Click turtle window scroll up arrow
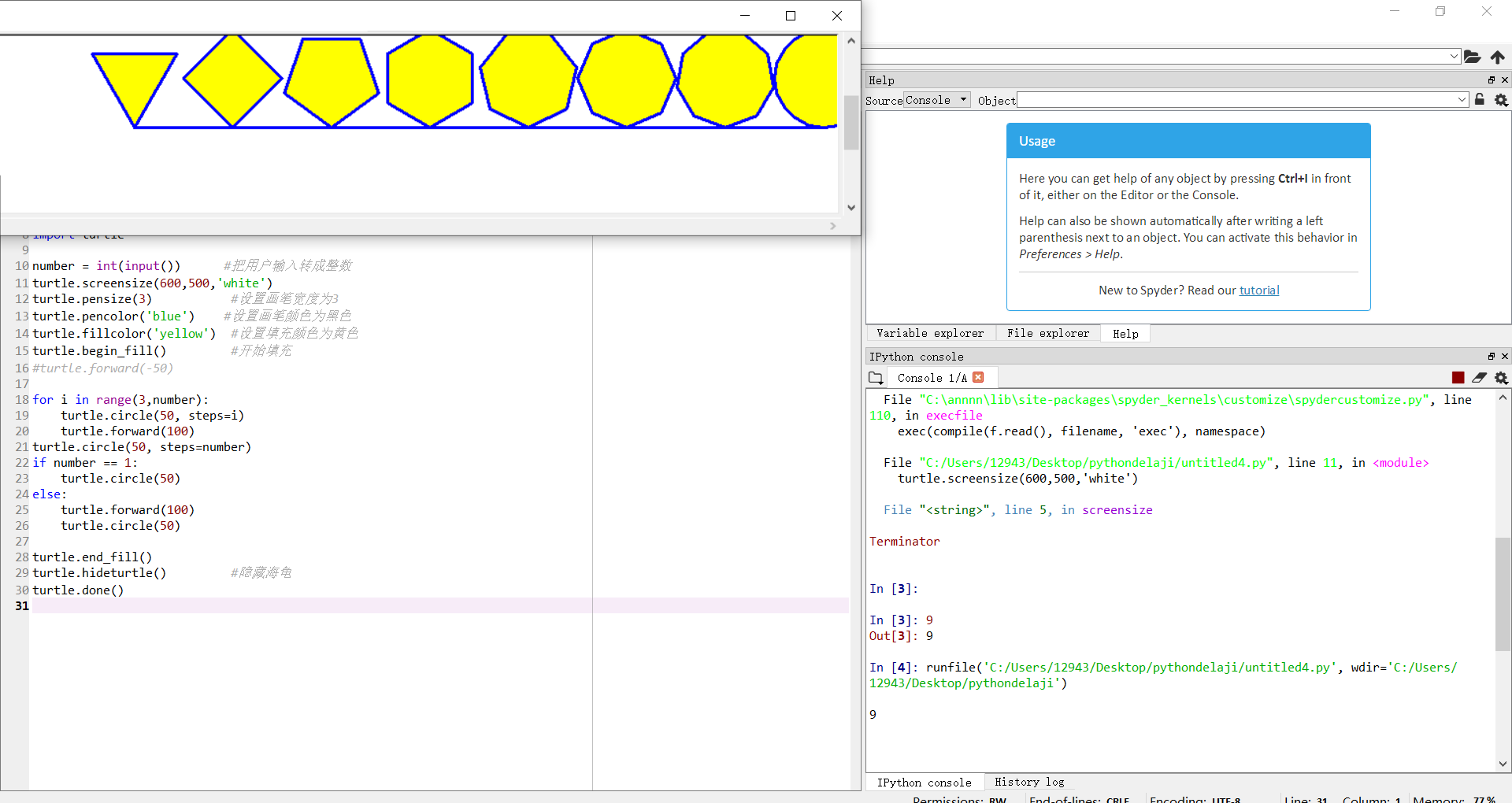The image size is (1512, 803). pyautogui.click(x=851, y=41)
